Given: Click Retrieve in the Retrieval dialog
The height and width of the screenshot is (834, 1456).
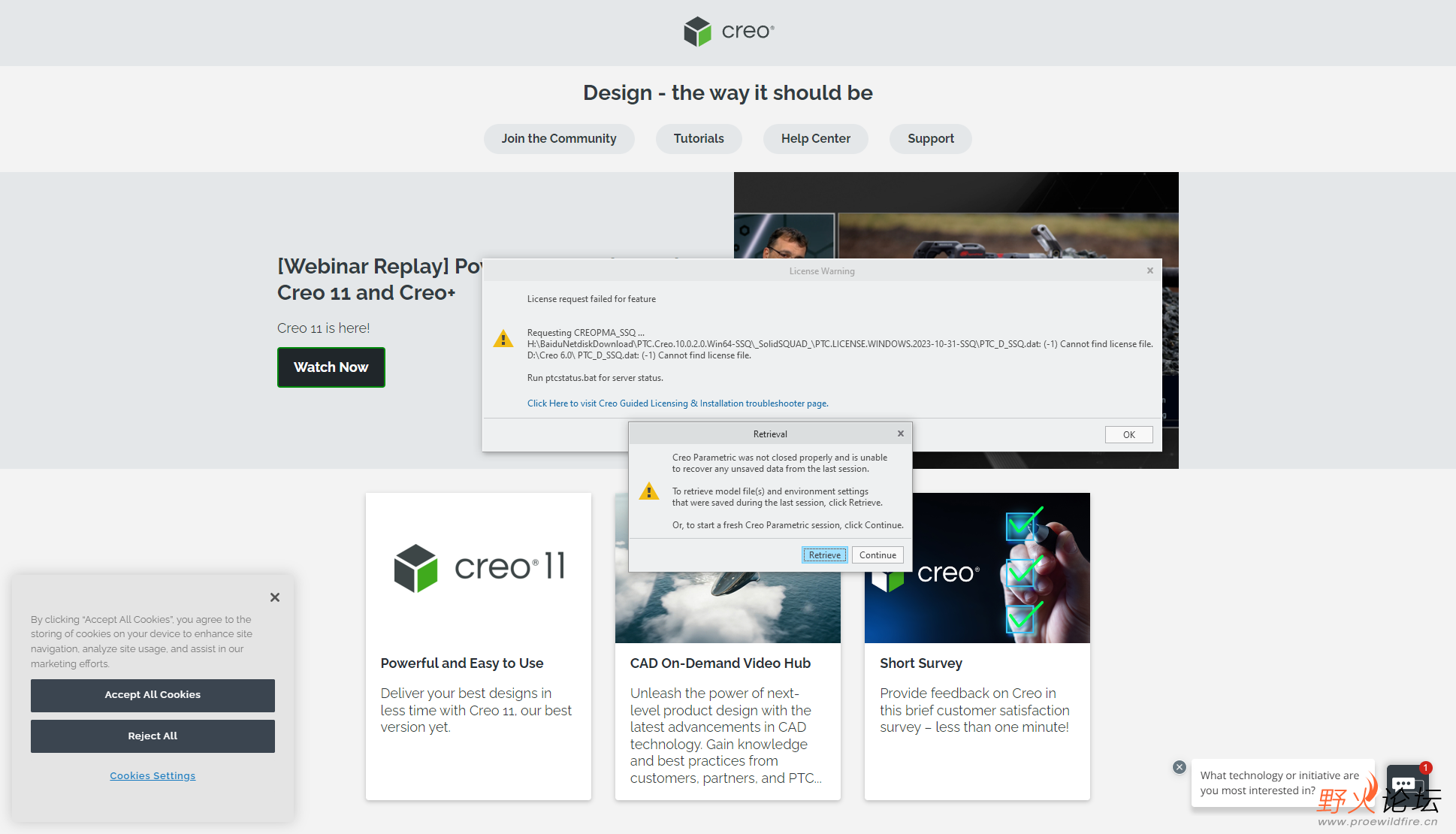Looking at the screenshot, I should click(x=825, y=555).
